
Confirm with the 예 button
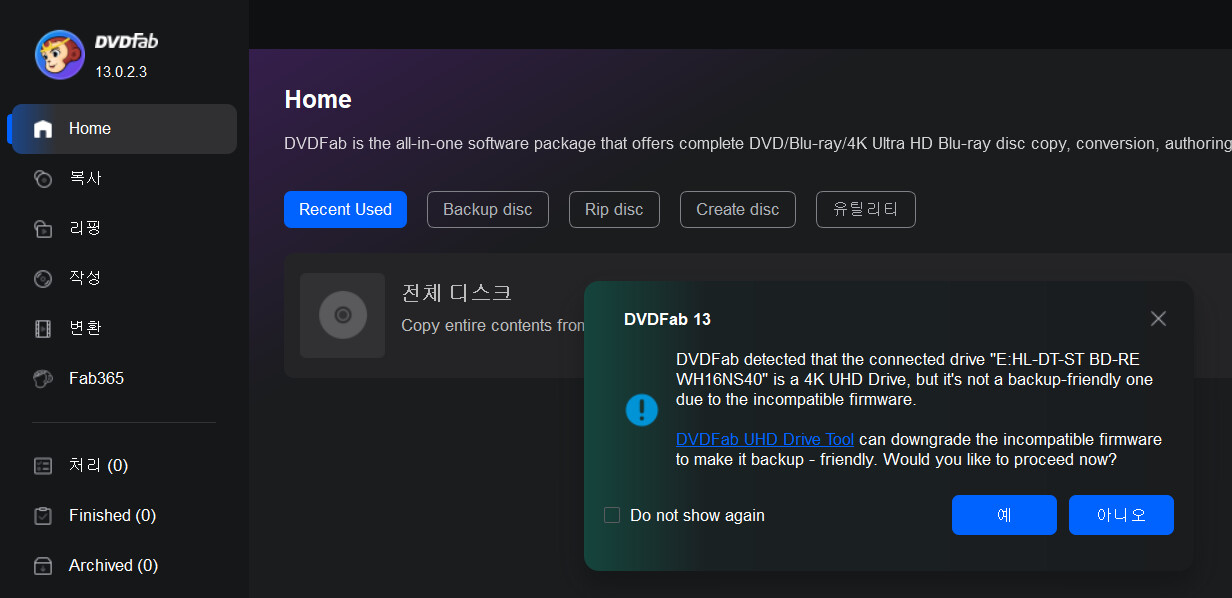coord(1004,515)
